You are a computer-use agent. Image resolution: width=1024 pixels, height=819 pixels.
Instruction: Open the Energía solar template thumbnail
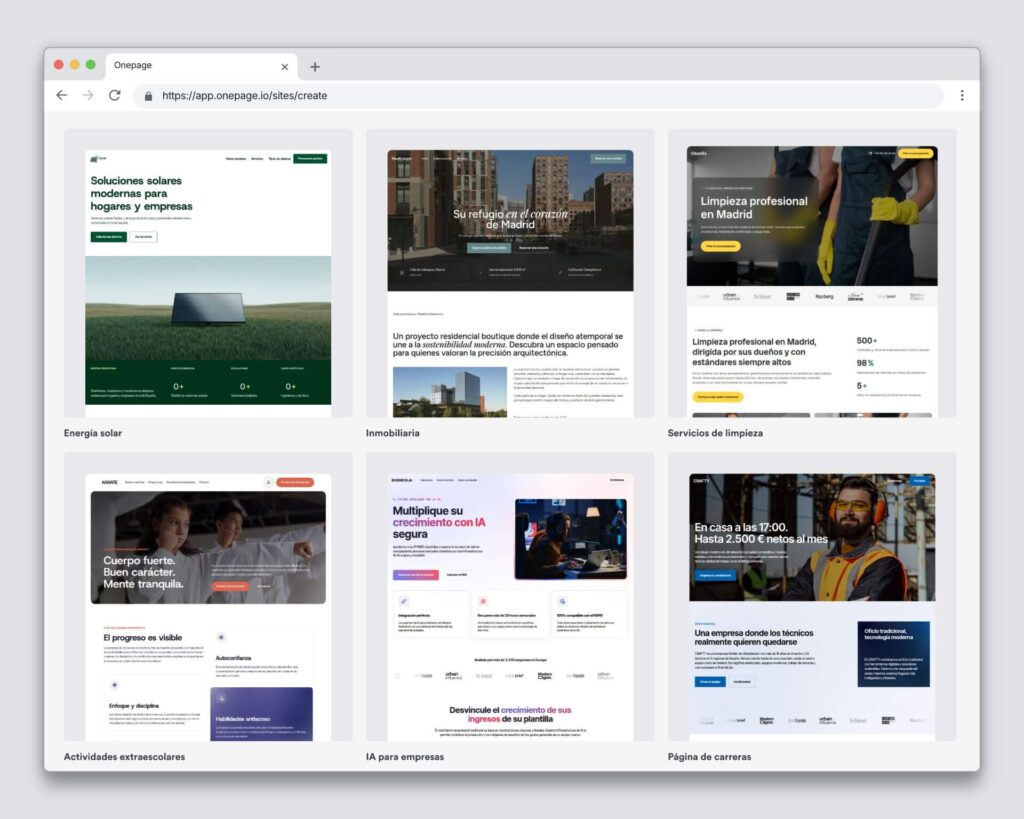click(x=208, y=273)
